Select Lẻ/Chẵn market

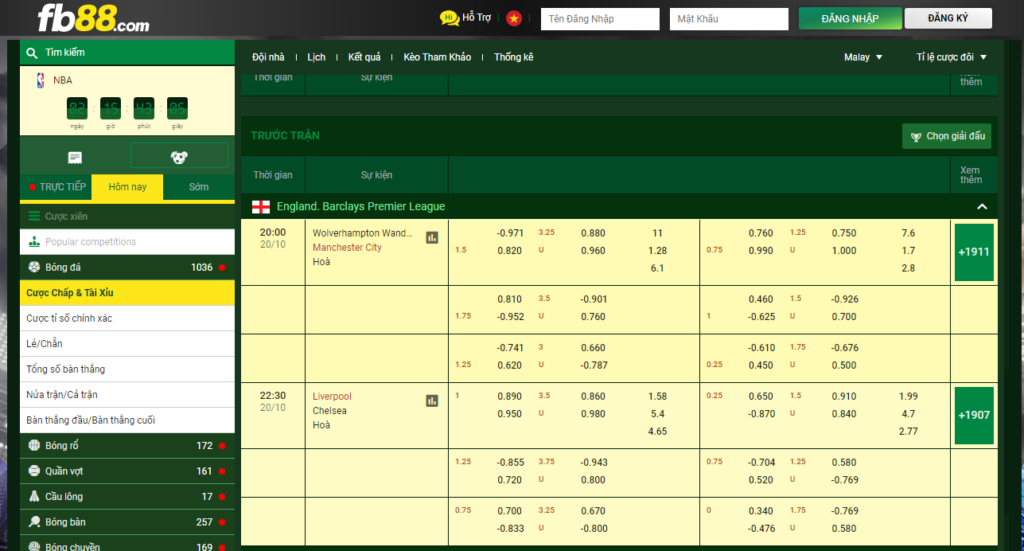click(x=127, y=343)
